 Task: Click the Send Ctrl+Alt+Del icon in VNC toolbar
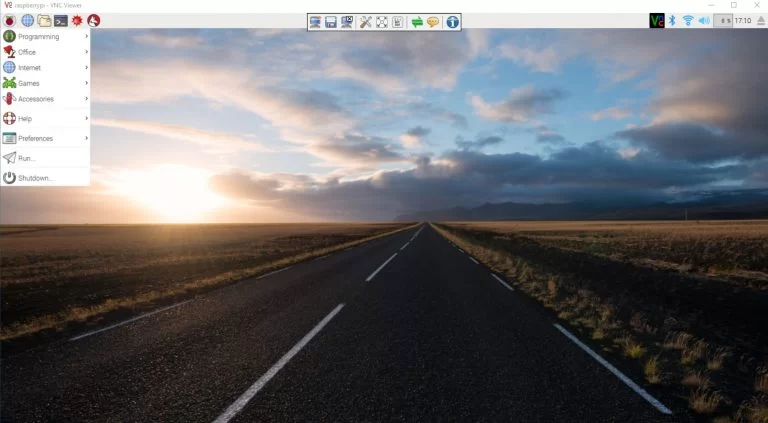(x=397, y=21)
